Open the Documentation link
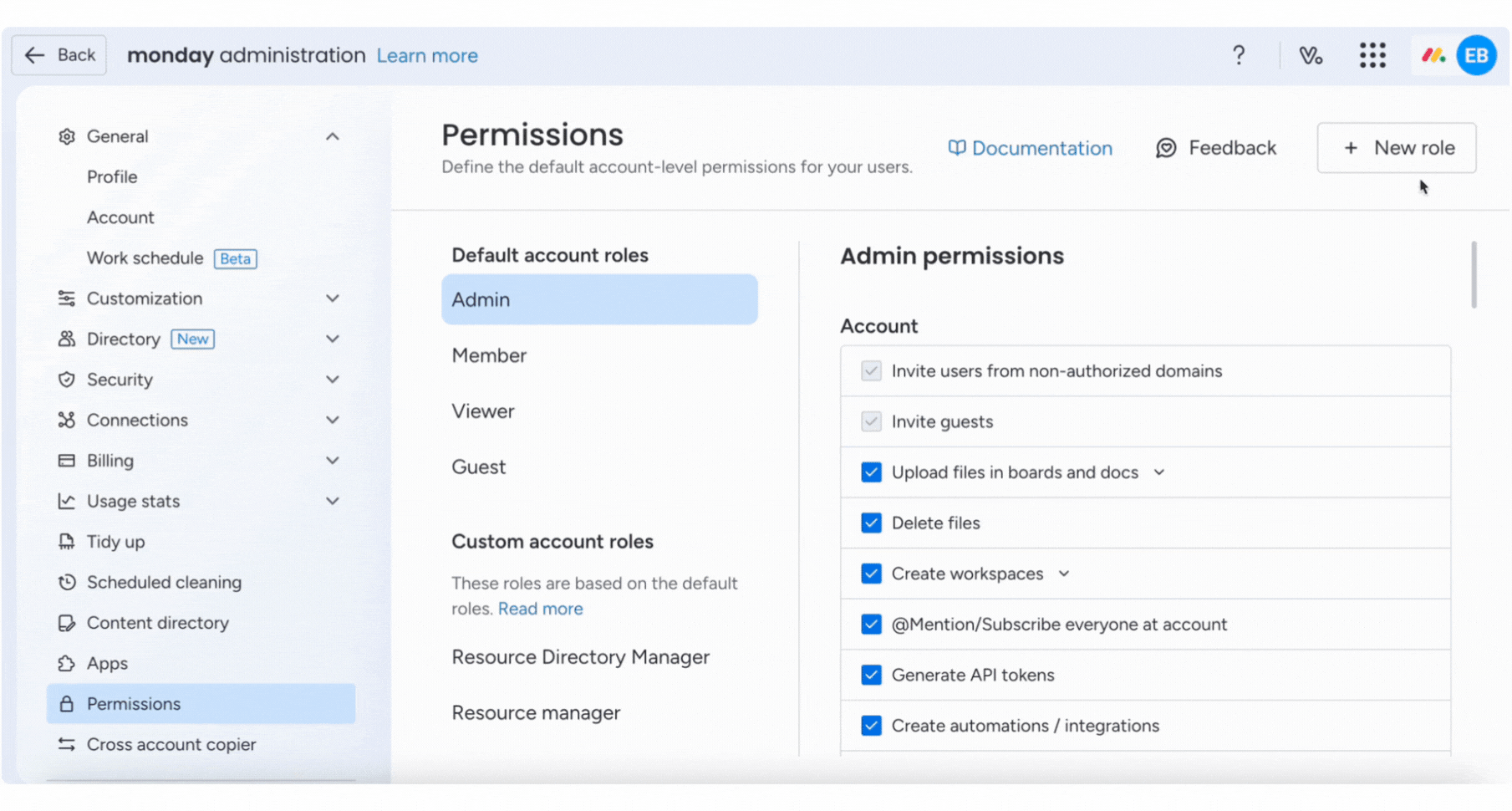This screenshot has height=811, width=1512. coord(1030,148)
